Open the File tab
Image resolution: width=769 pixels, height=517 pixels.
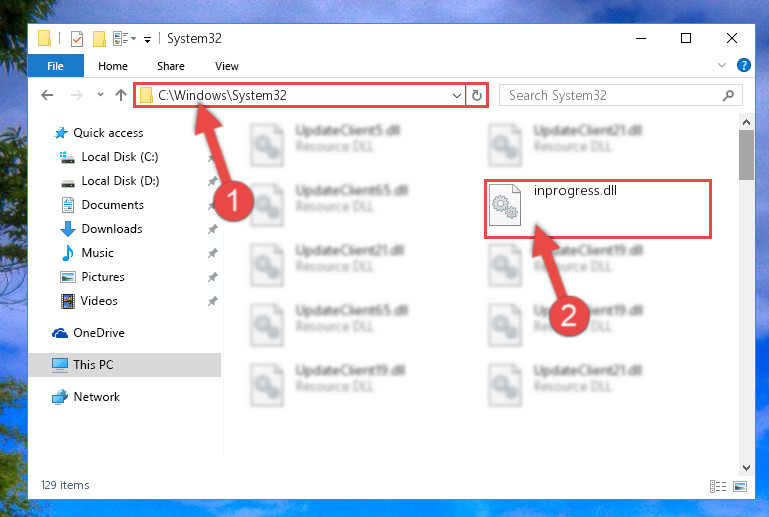[x=55, y=66]
